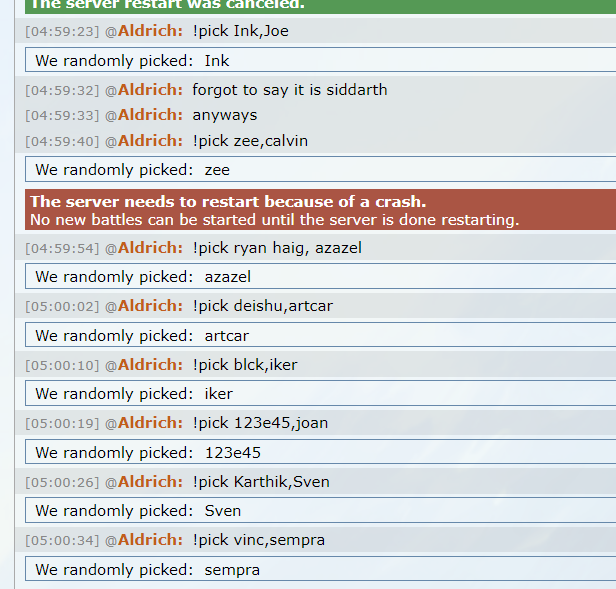Click the red server crash restart banner
This screenshot has height=589, width=616.
pos(320,210)
